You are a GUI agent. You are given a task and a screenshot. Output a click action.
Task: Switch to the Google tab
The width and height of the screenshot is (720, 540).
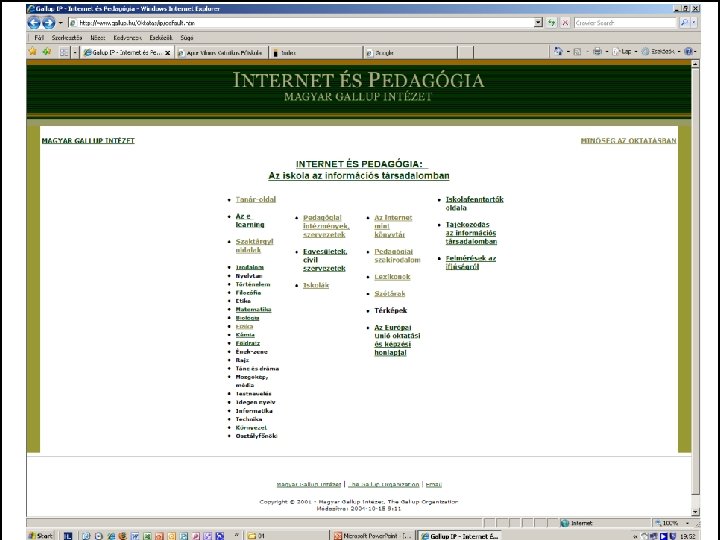click(x=411, y=53)
